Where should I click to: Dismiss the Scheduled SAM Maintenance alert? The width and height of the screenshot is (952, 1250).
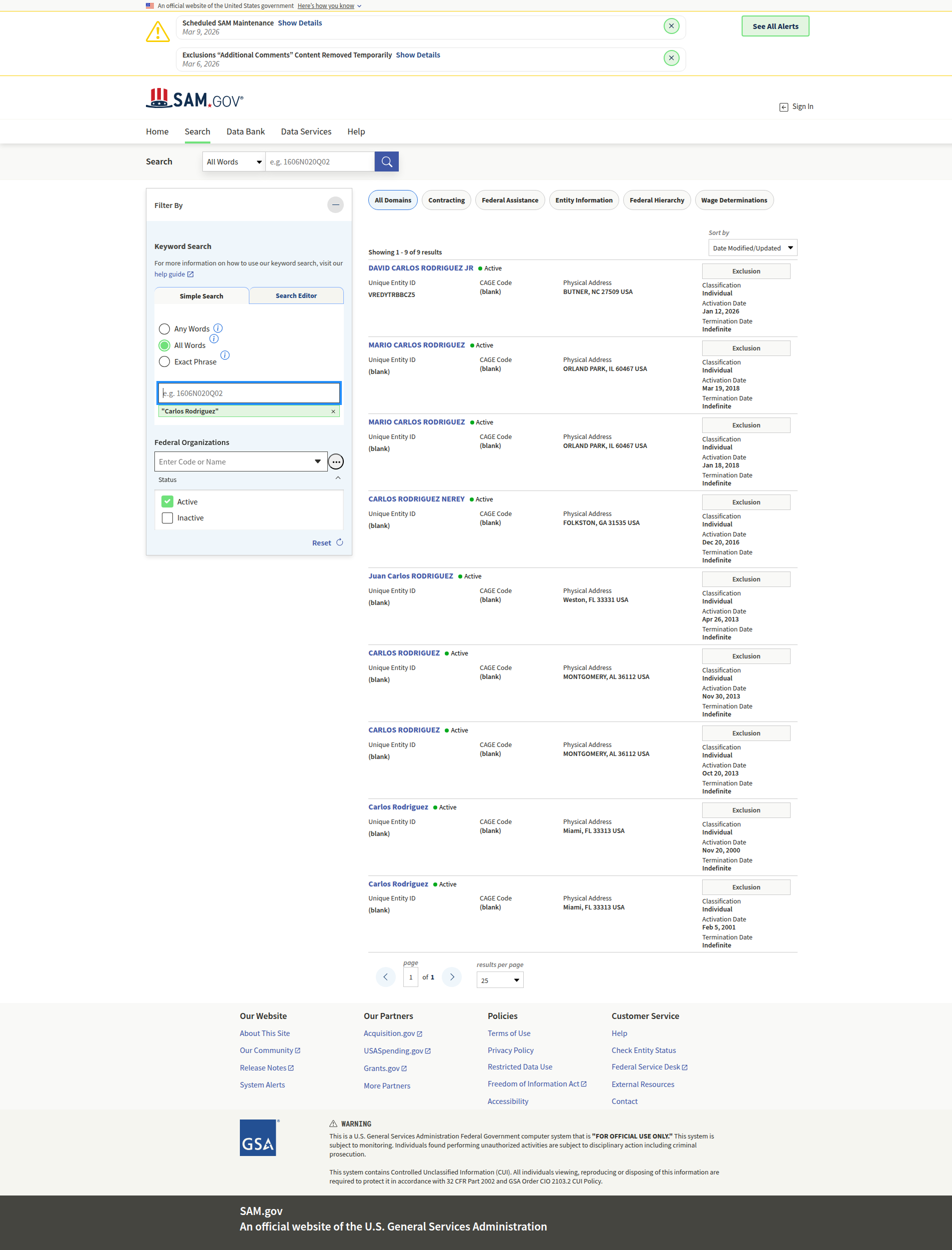click(671, 26)
